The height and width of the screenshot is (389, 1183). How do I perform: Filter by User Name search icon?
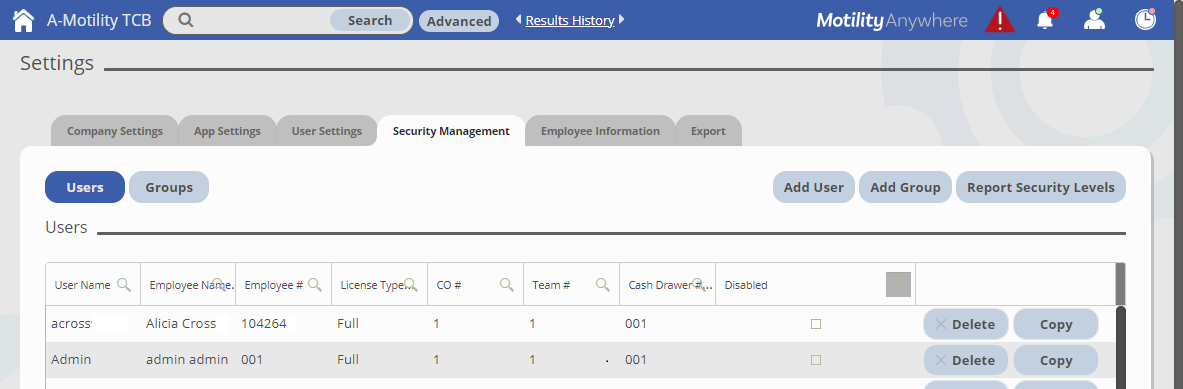124,285
